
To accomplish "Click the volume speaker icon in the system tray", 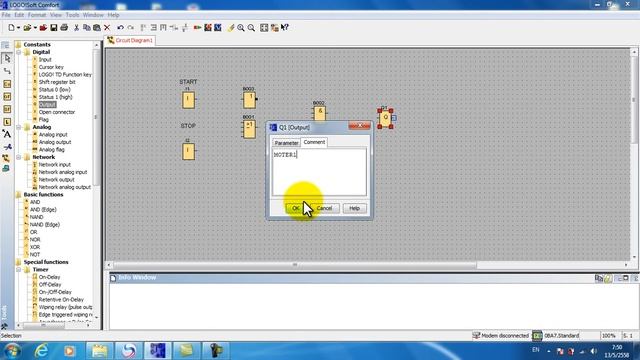I will coord(593,351).
